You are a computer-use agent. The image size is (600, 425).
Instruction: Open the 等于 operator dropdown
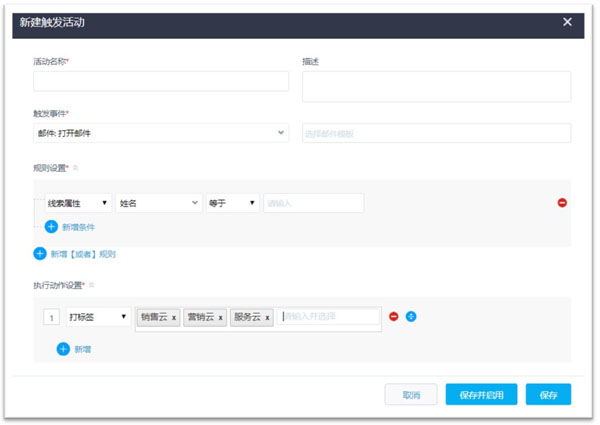tap(232, 203)
